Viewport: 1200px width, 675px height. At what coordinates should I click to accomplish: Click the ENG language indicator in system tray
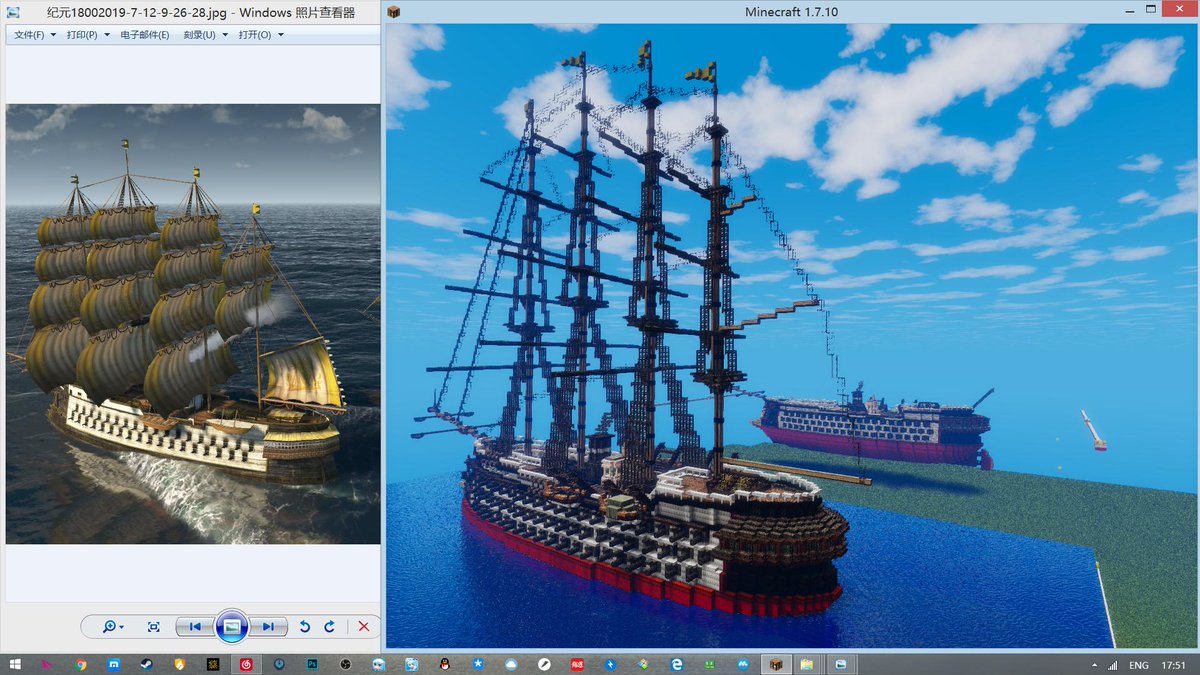pos(1138,664)
